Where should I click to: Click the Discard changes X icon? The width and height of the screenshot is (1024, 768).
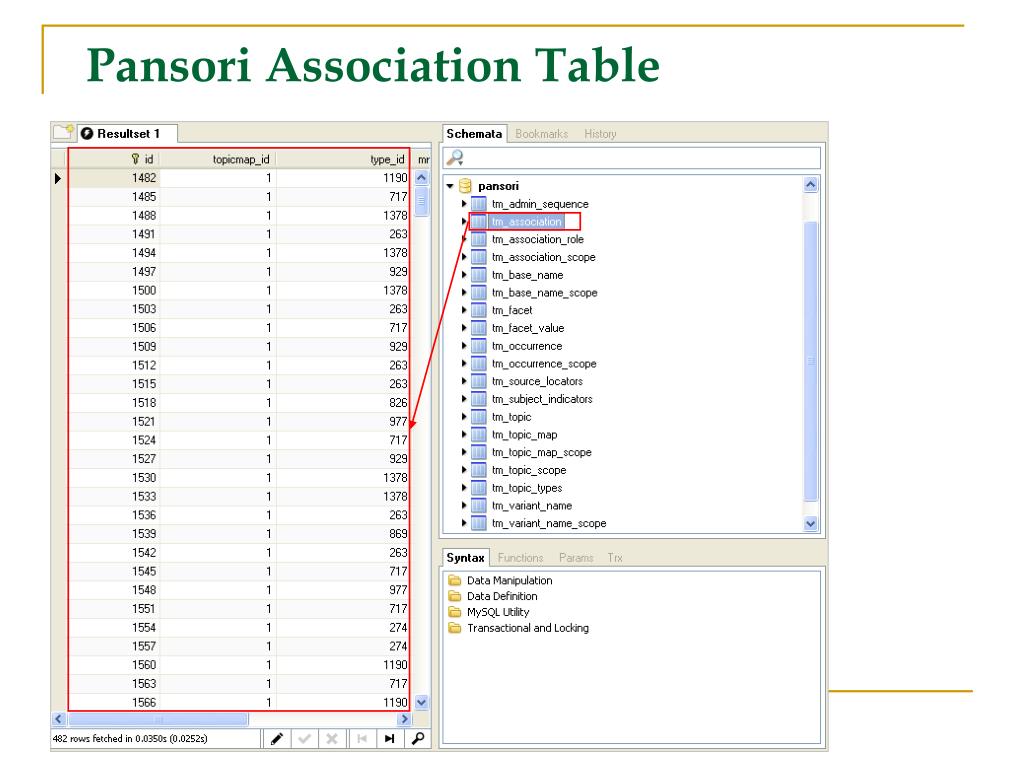click(332, 739)
